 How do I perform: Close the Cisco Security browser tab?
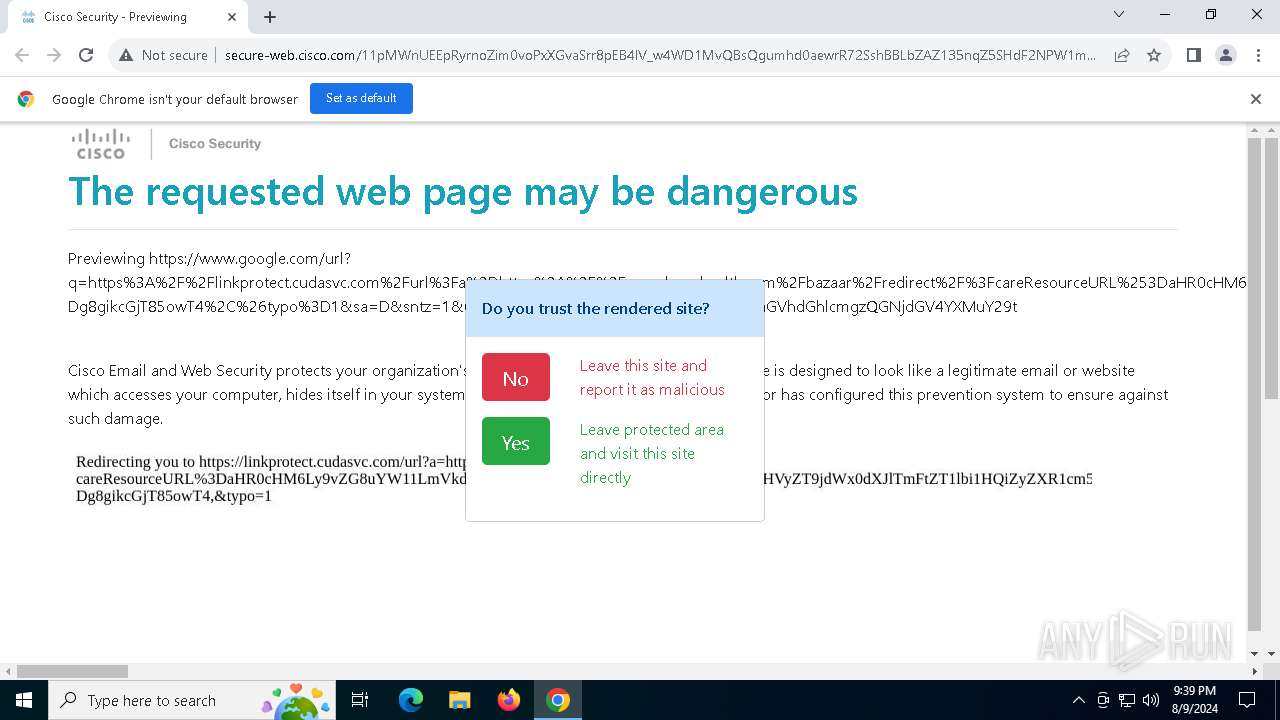point(232,17)
